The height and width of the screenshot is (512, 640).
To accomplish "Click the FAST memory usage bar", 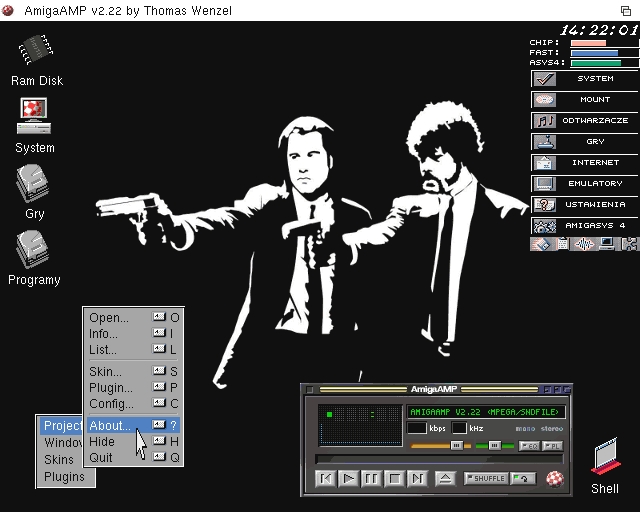I will (604, 53).
